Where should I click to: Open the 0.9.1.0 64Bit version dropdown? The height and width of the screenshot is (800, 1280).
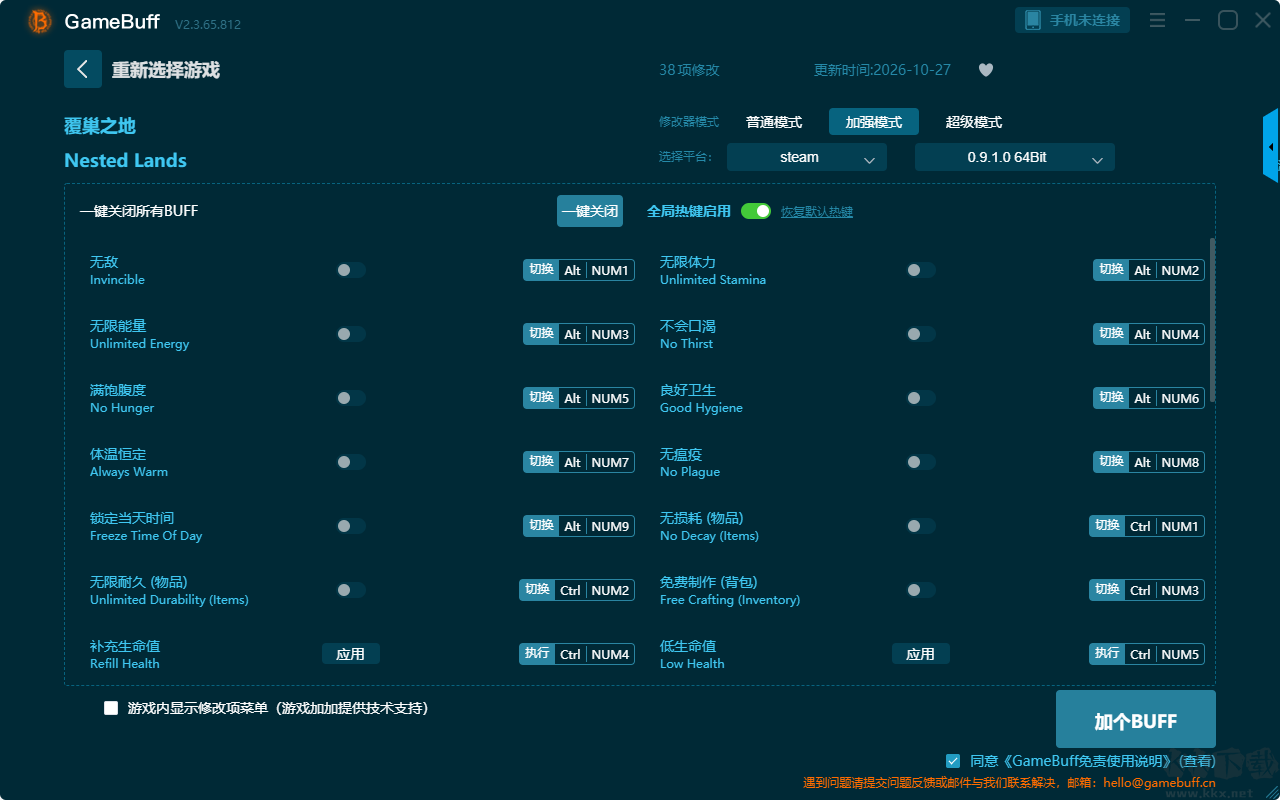click(x=1015, y=157)
